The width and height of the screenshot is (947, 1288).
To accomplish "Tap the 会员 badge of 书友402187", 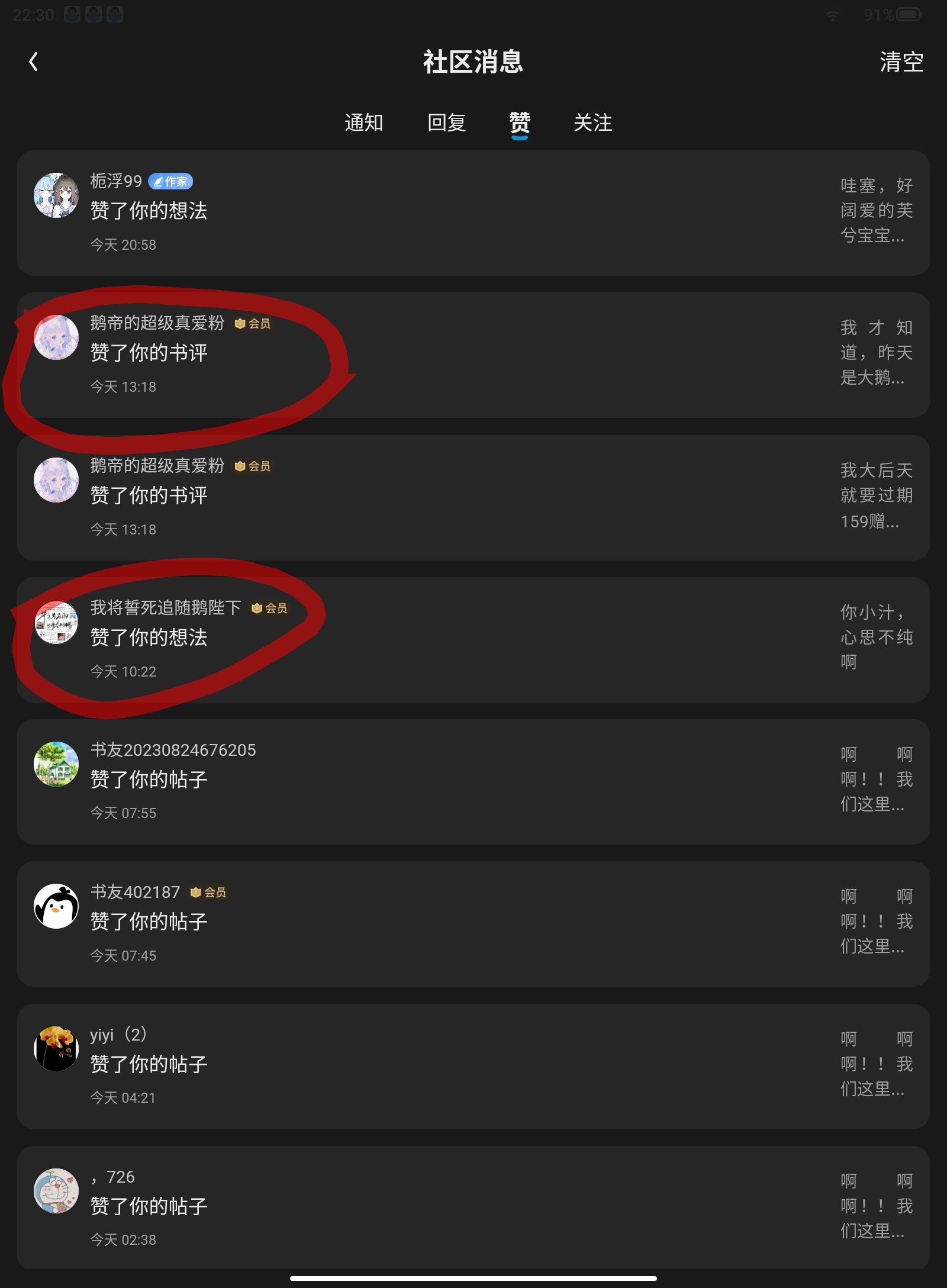I will click(x=208, y=892).
